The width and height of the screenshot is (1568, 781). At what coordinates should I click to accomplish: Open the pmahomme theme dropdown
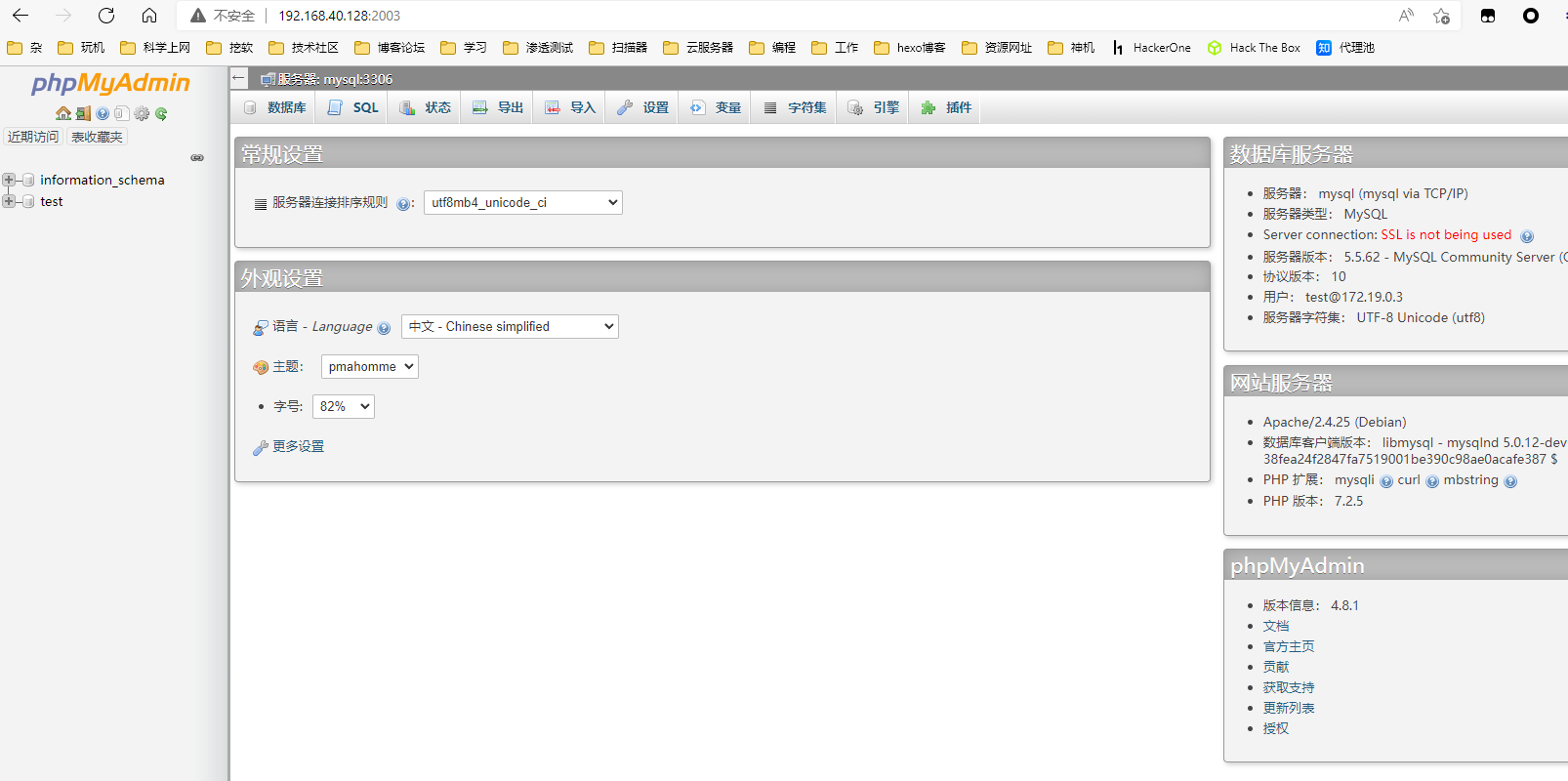pos(370,366)
